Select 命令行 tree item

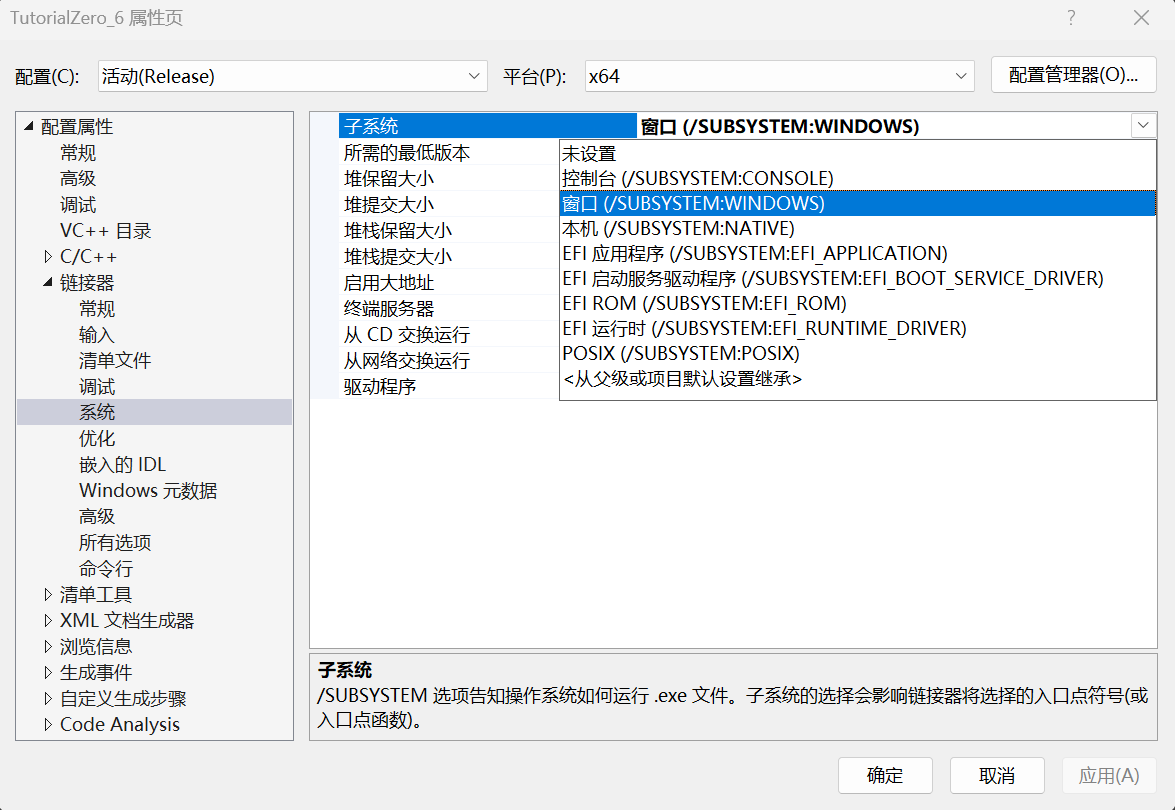point(106,568)
